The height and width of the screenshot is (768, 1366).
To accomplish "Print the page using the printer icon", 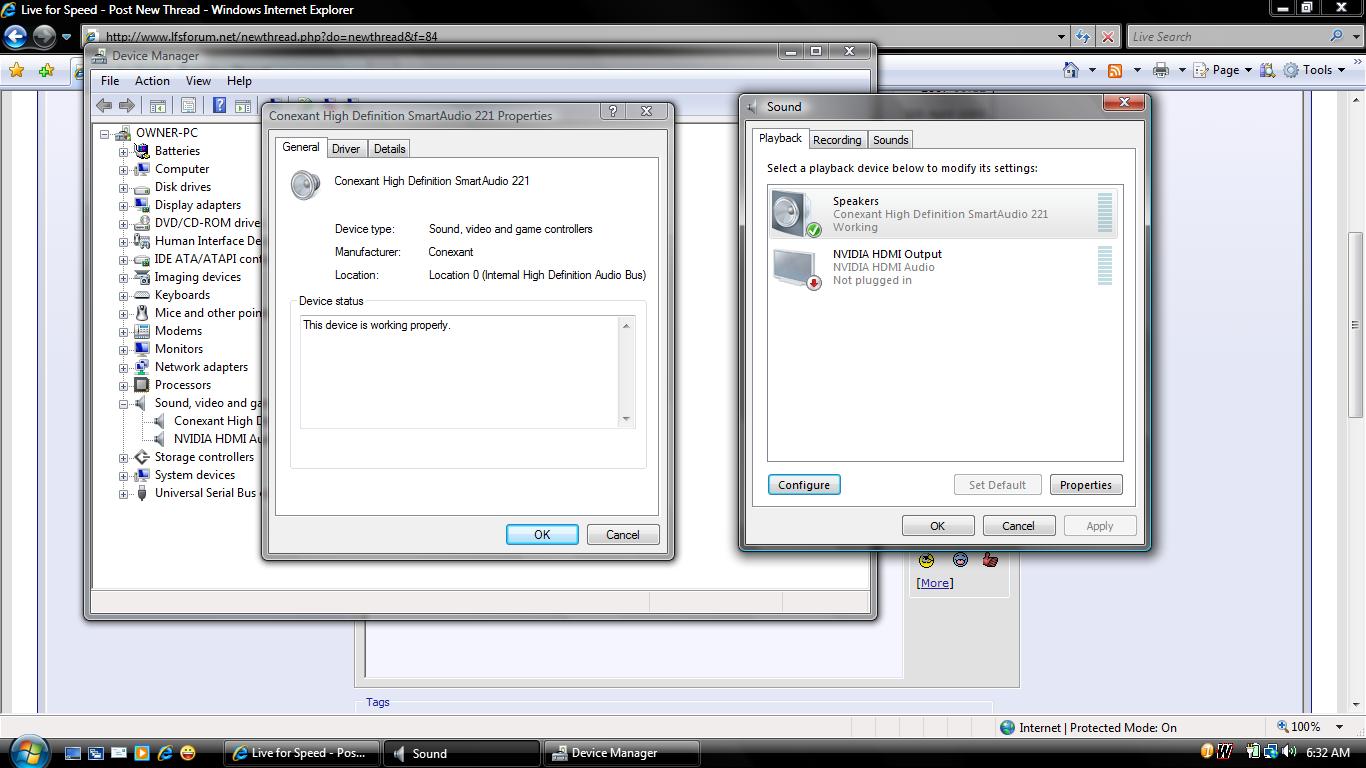I will coord(1160,70).
